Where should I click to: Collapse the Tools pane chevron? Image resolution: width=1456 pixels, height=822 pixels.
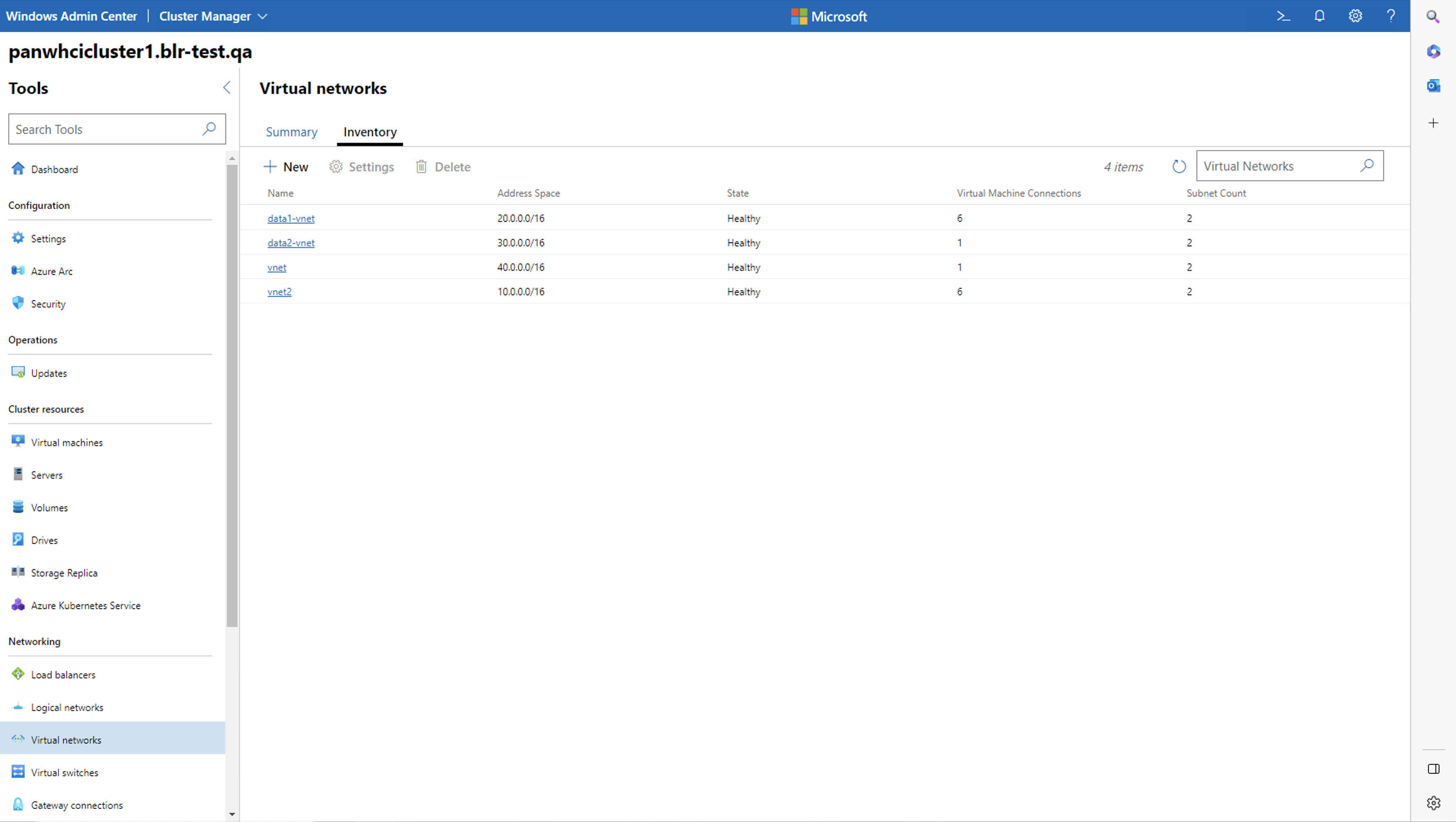point(227,88)
